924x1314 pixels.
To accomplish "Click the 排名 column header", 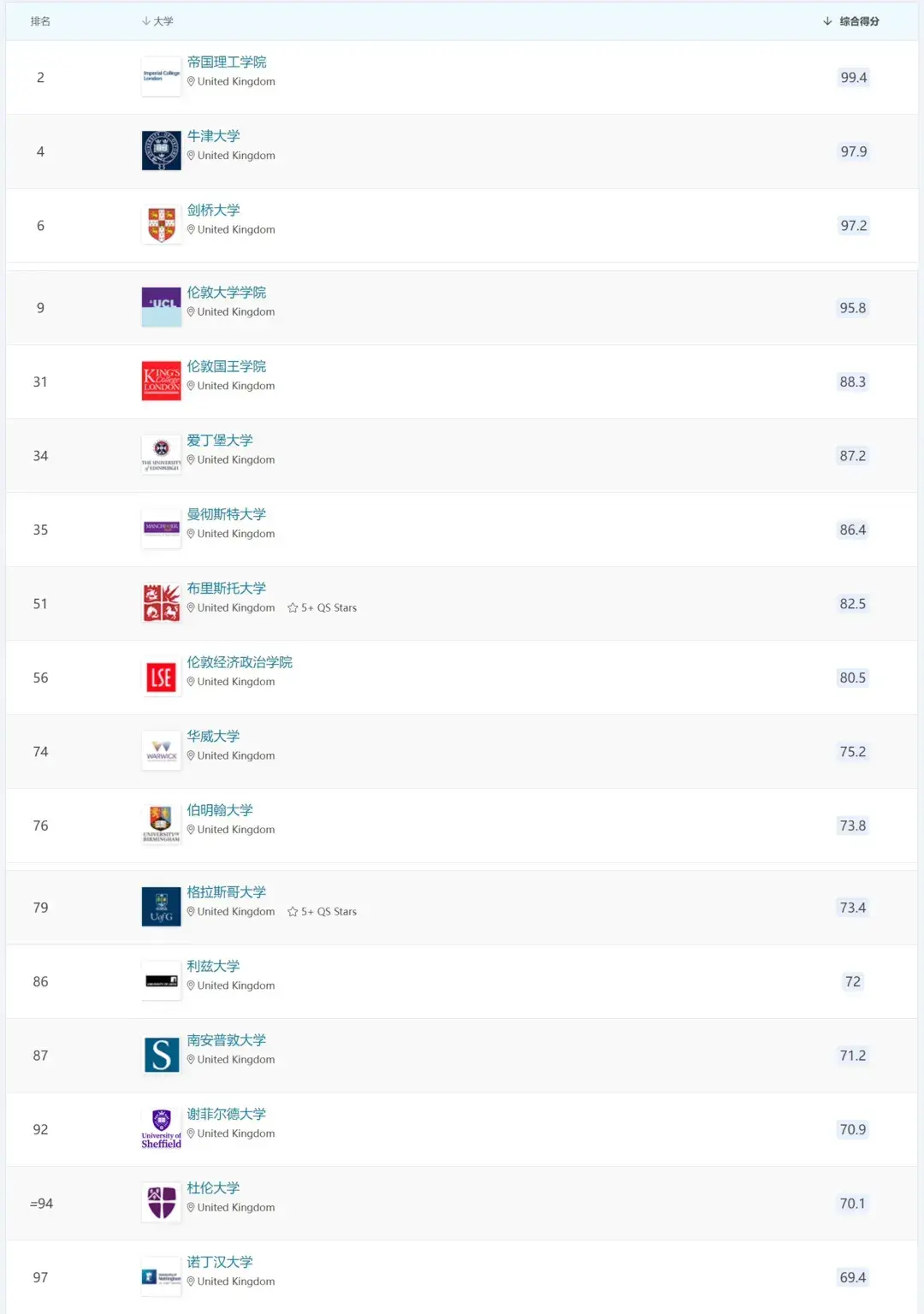I will [x=40, y=21].
